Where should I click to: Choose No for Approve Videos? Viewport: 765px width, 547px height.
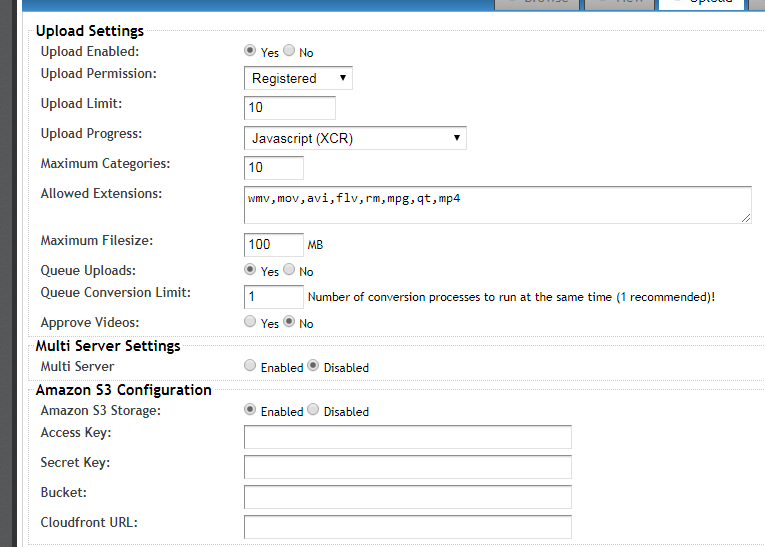(x=289, y=322)
